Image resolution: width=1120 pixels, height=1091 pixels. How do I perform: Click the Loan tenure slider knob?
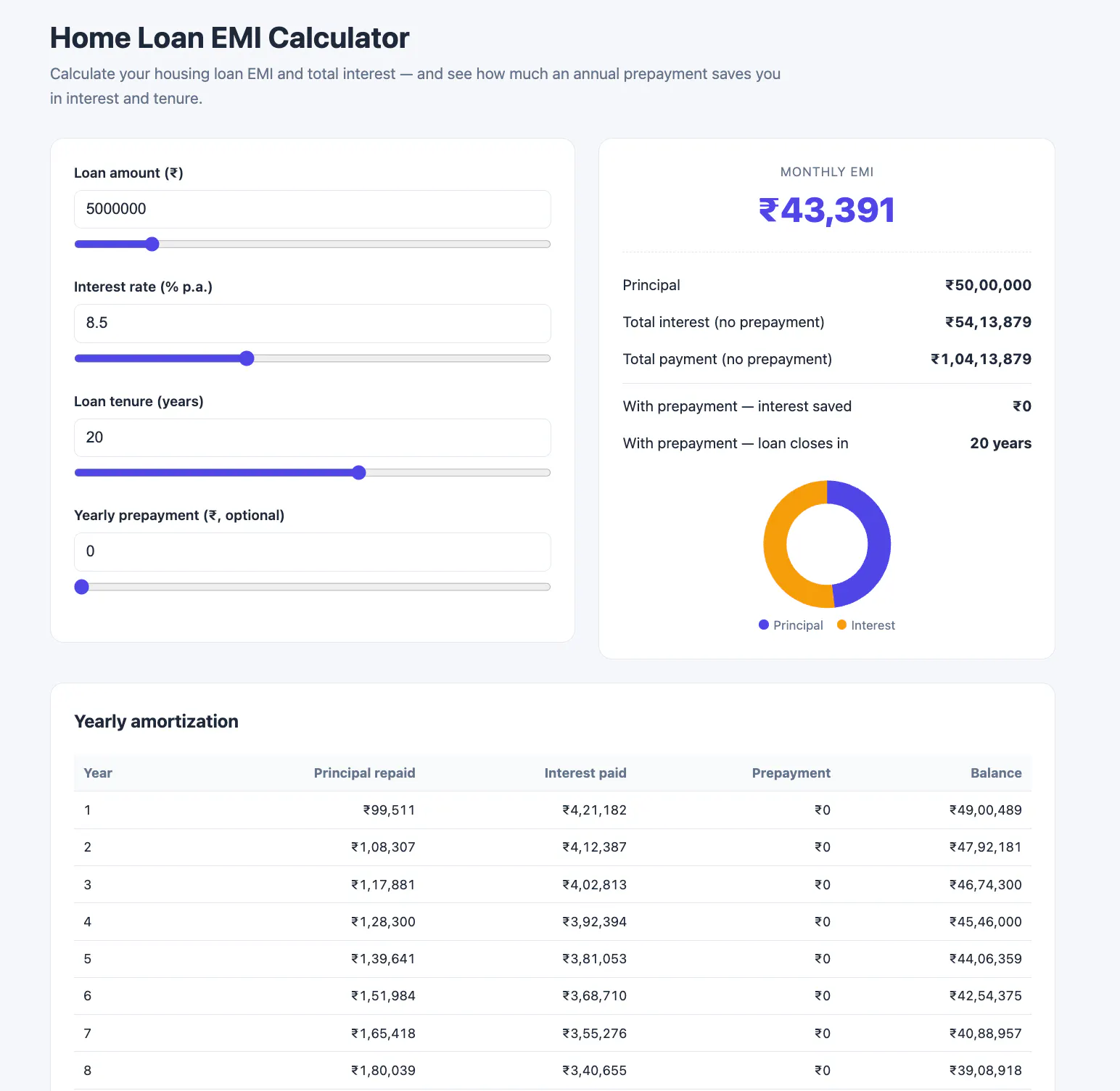pos(358,473)
